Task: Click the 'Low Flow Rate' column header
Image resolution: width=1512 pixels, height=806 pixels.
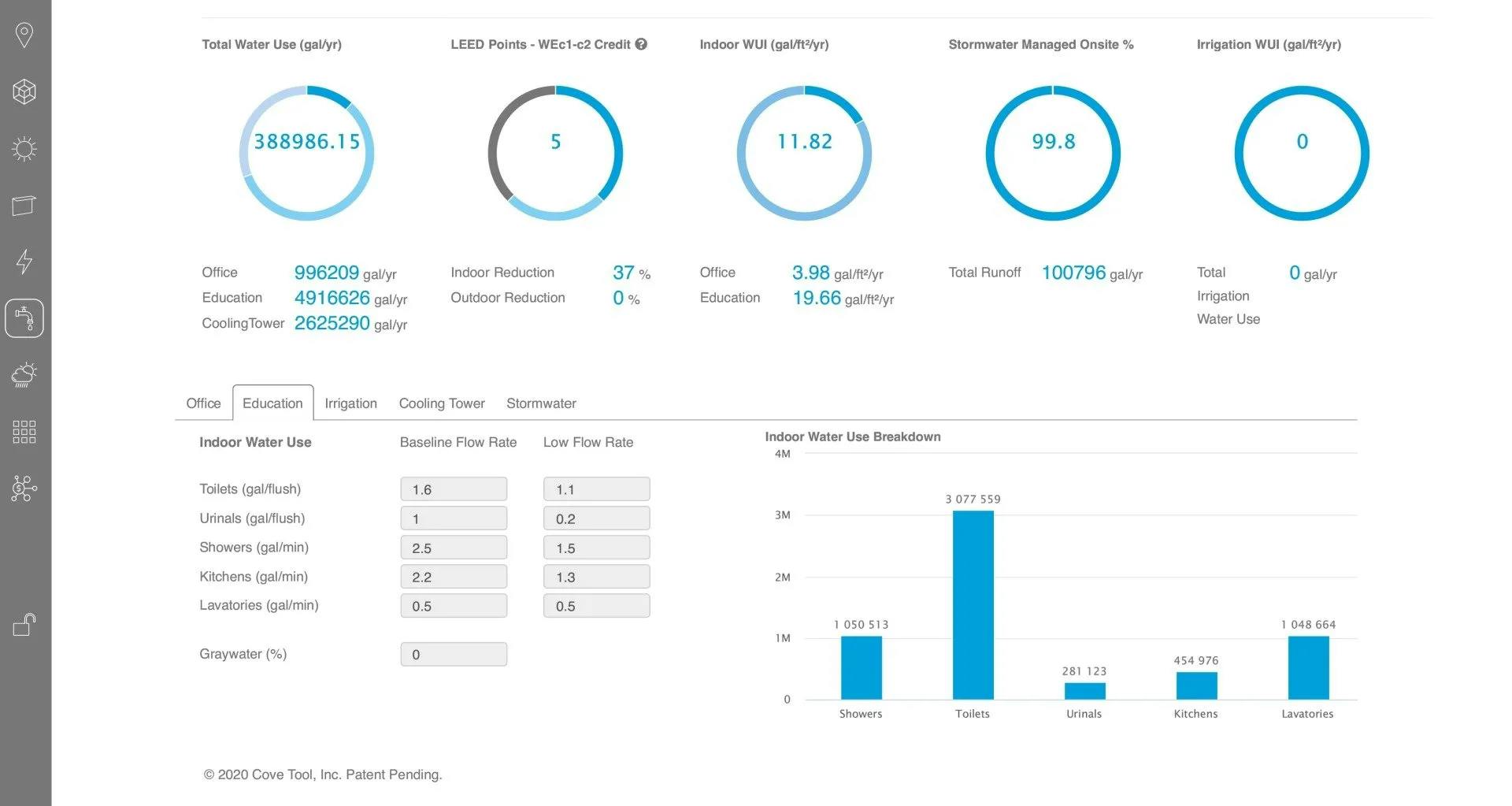Action: point(588,443)
